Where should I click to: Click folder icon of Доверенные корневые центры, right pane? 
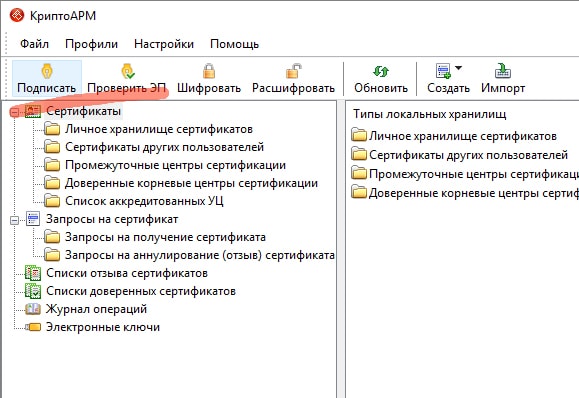pyautogui.click(x=359, y=192)
